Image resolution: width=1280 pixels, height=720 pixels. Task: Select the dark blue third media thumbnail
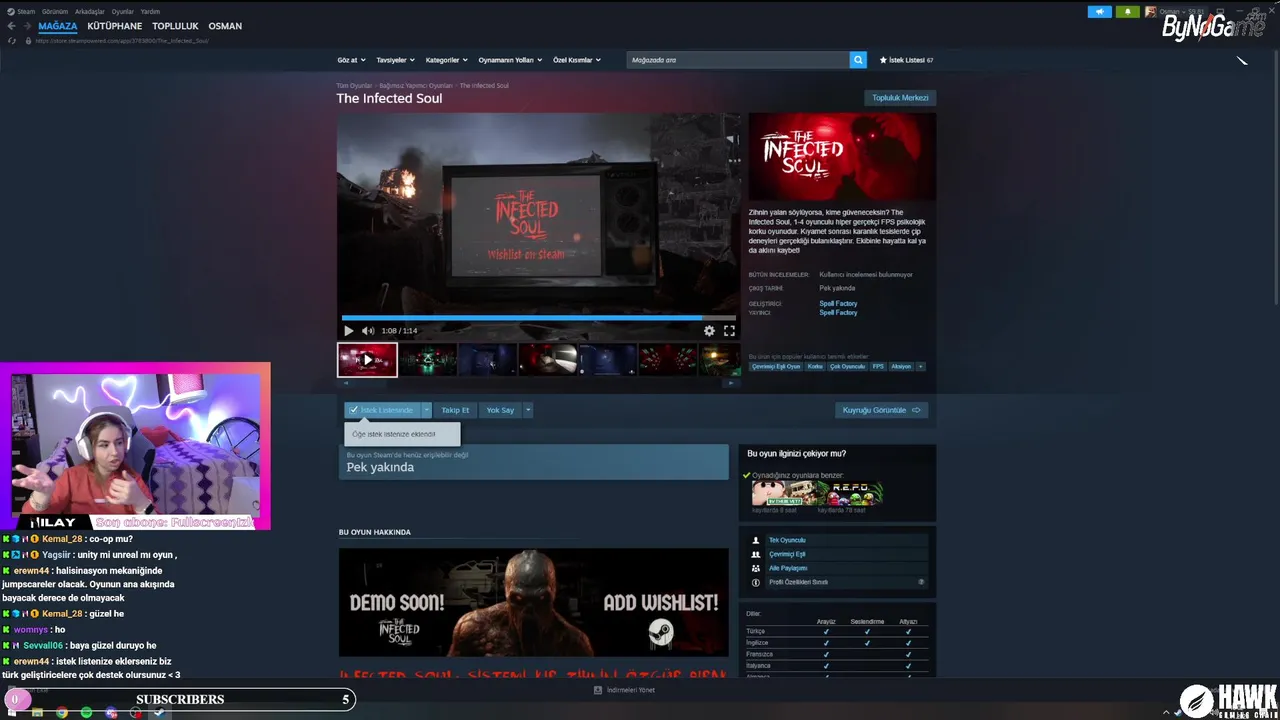click(x=488, y=360)
